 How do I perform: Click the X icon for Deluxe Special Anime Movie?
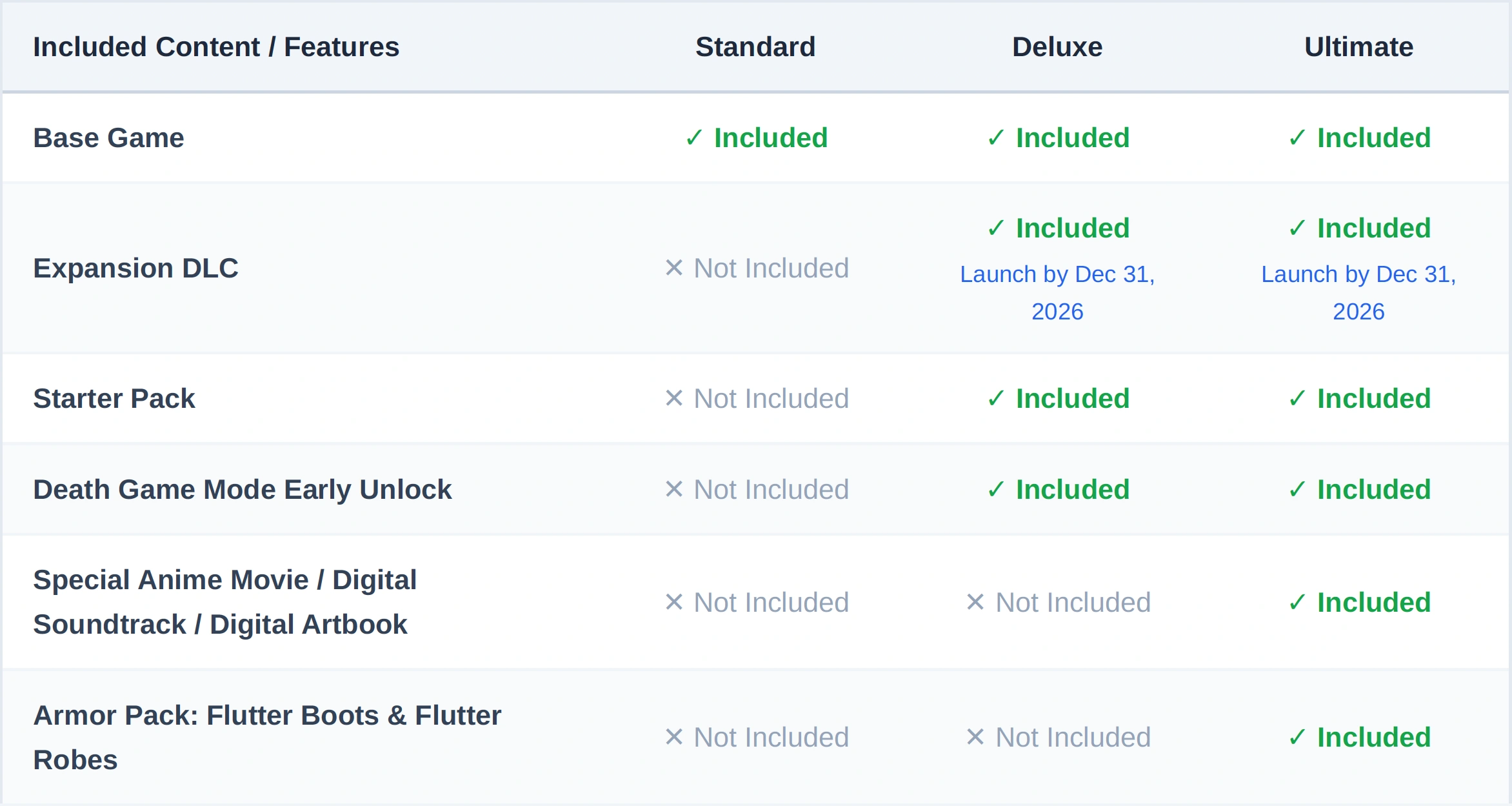[975, 602]
